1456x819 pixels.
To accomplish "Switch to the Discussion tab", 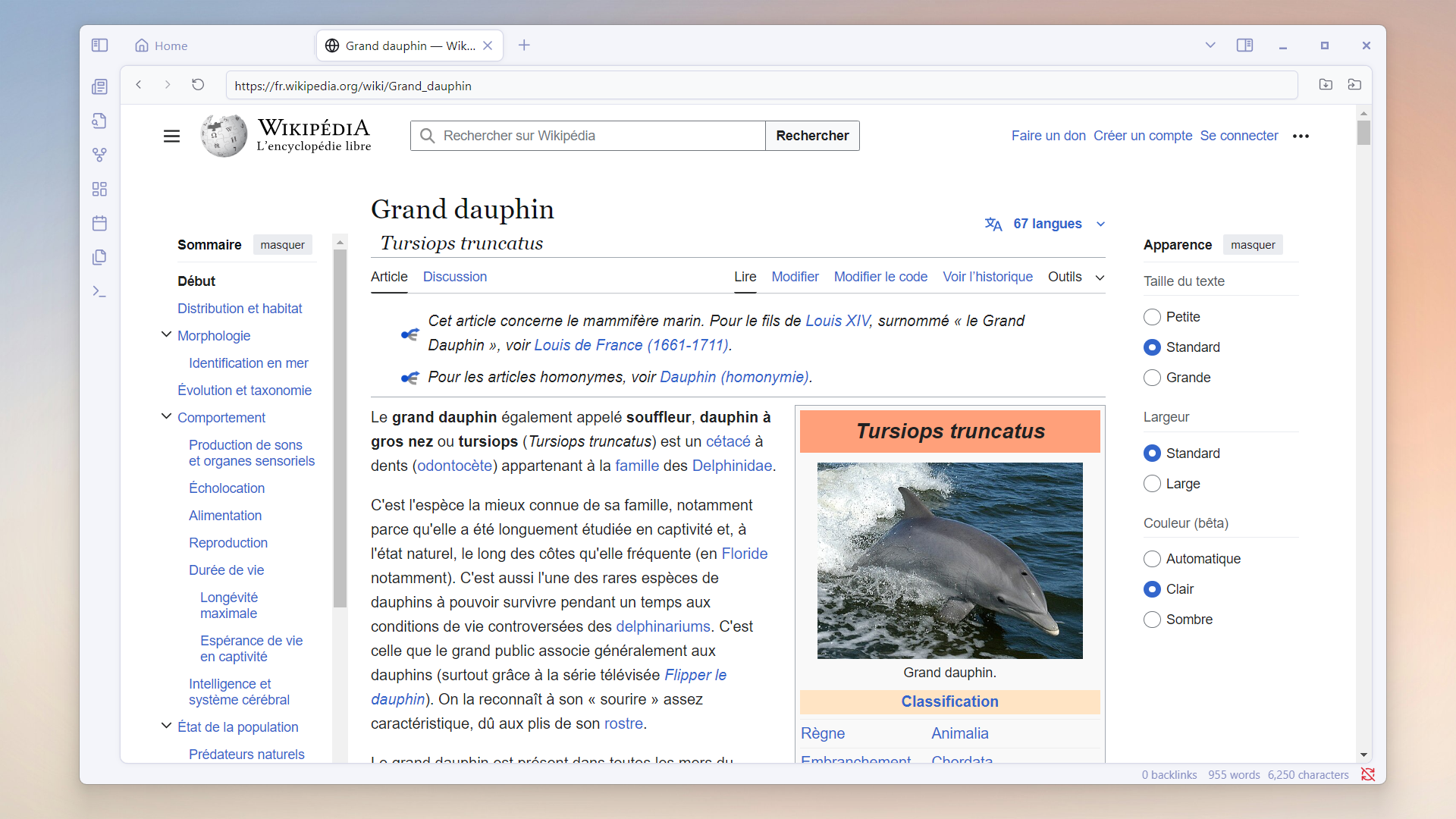I will click(x=454, y=277).
